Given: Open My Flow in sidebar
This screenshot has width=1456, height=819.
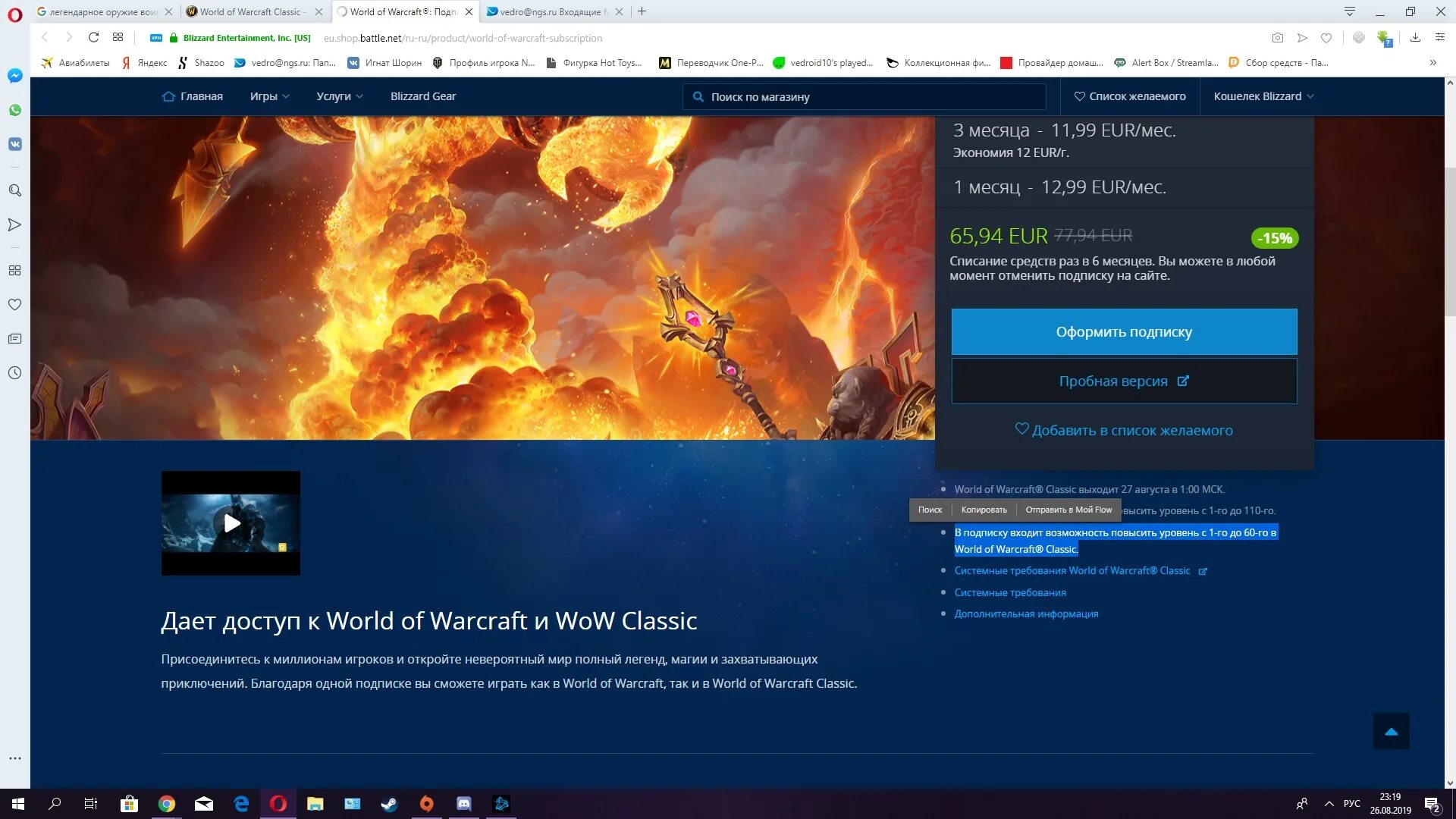Looking at the screenshot, I should [15, 224].
